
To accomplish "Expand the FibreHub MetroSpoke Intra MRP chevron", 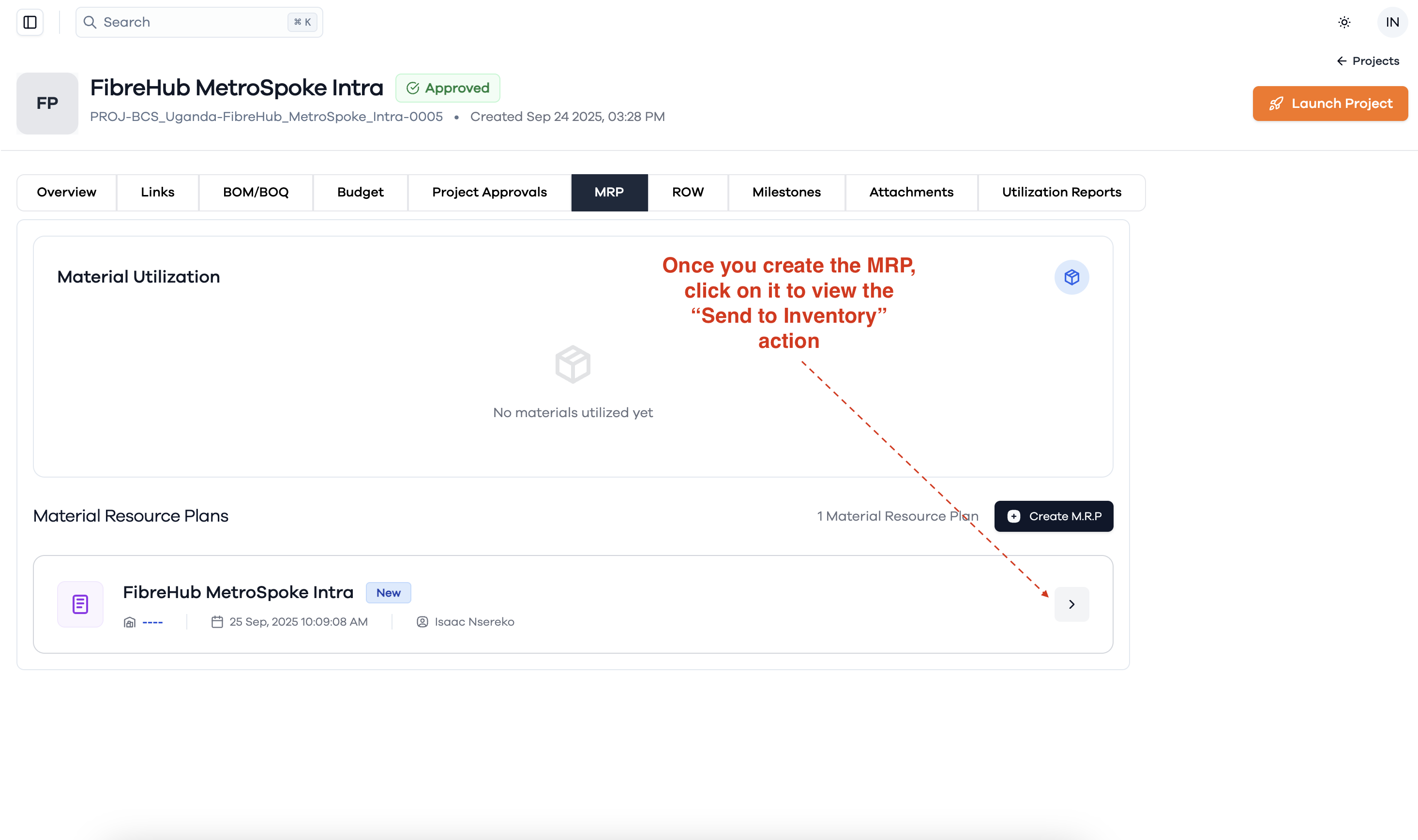I will (1071, 604).
